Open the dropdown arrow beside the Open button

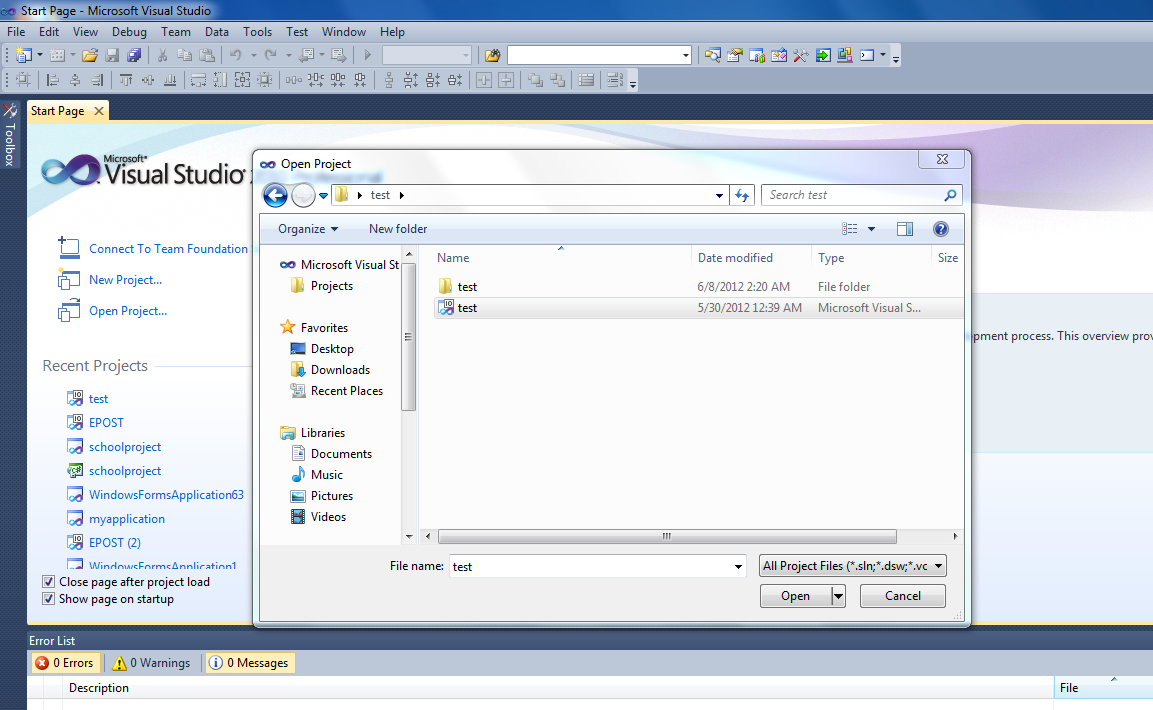838,596
